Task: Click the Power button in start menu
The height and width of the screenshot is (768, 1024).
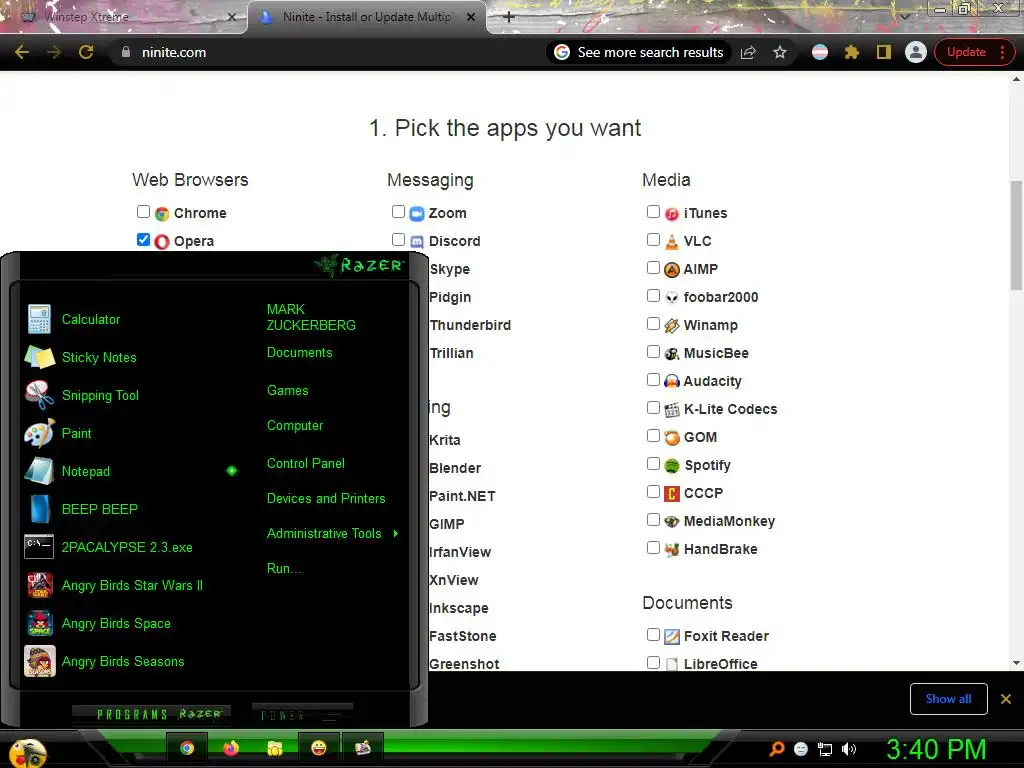Action: pyautogui.click(x=302, y=715)
